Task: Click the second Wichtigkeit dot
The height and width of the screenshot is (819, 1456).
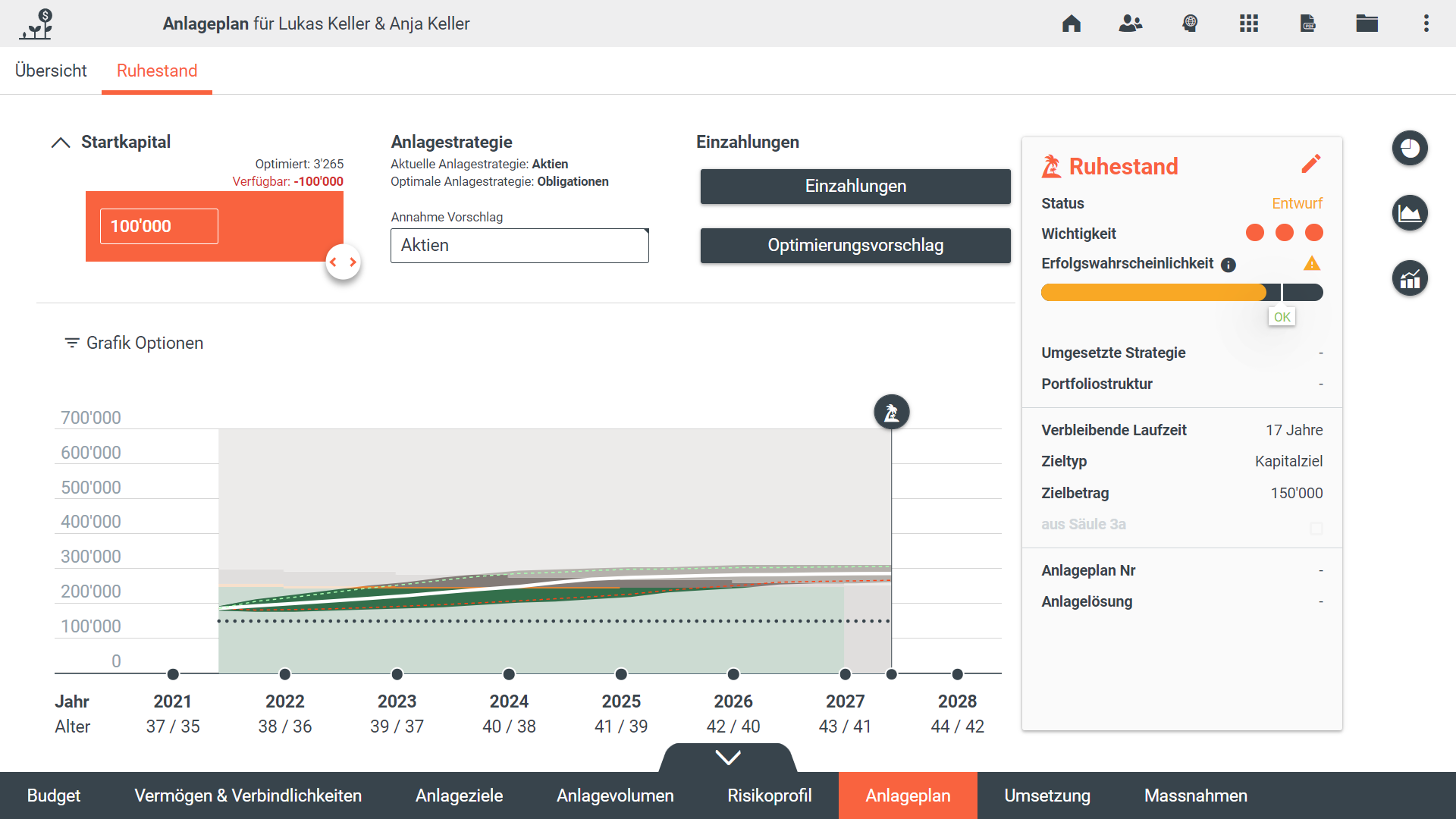Action: coord(1285,233)
